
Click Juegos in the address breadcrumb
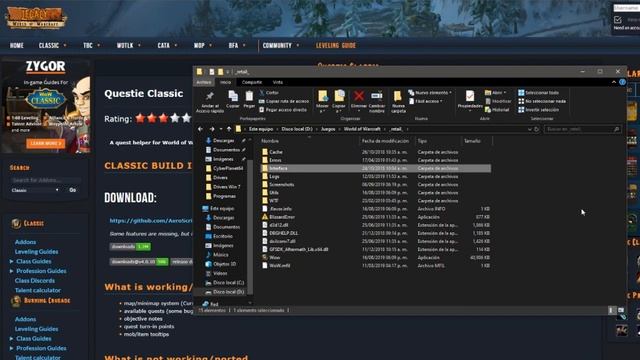coord(328,129)
